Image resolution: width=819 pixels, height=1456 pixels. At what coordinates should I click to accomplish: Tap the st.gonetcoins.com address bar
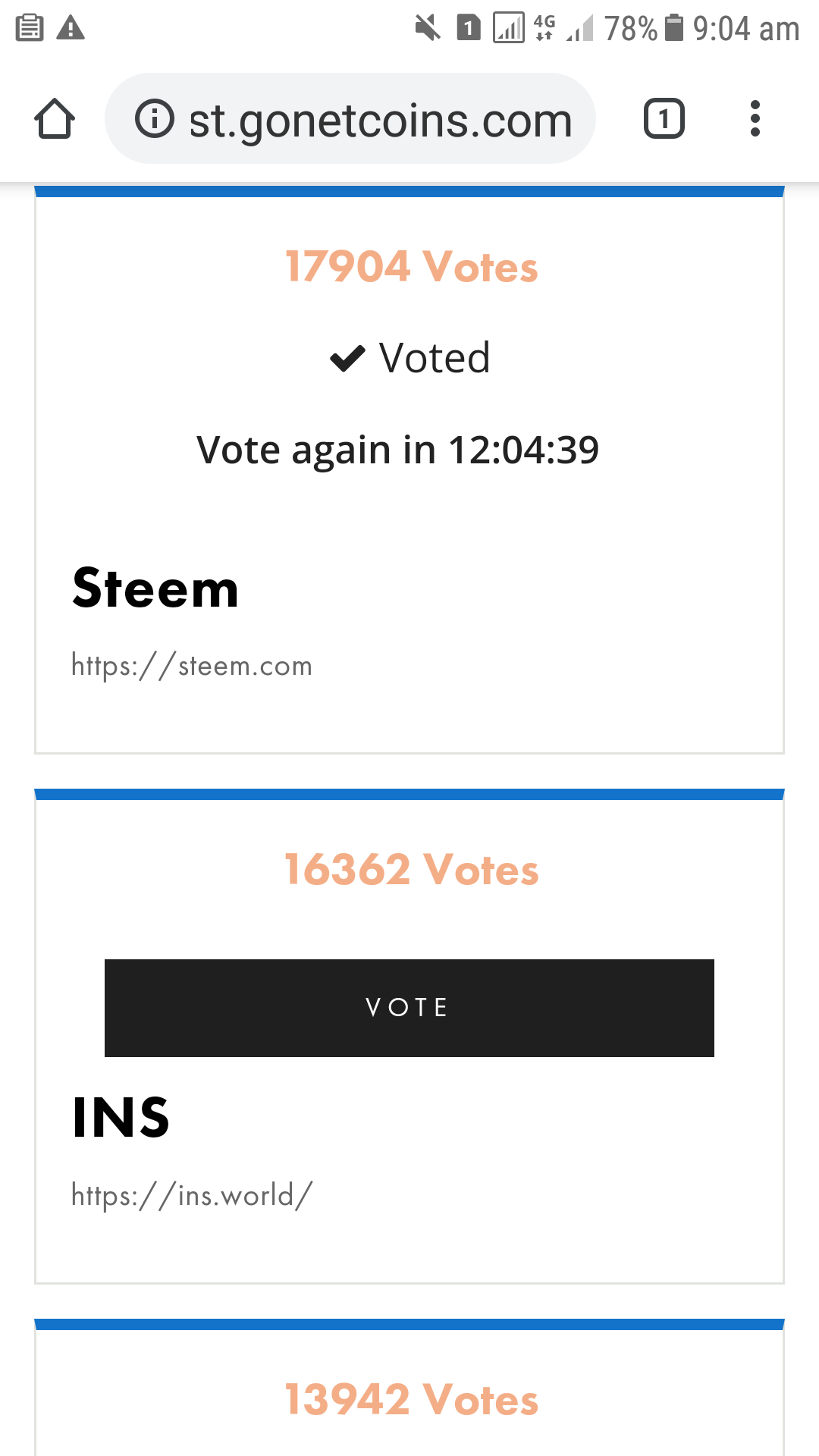379,119
